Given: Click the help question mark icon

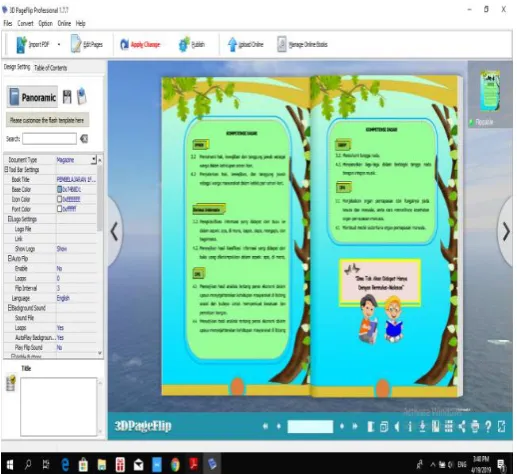Looking at the screenshot, I should click(488, 426).
